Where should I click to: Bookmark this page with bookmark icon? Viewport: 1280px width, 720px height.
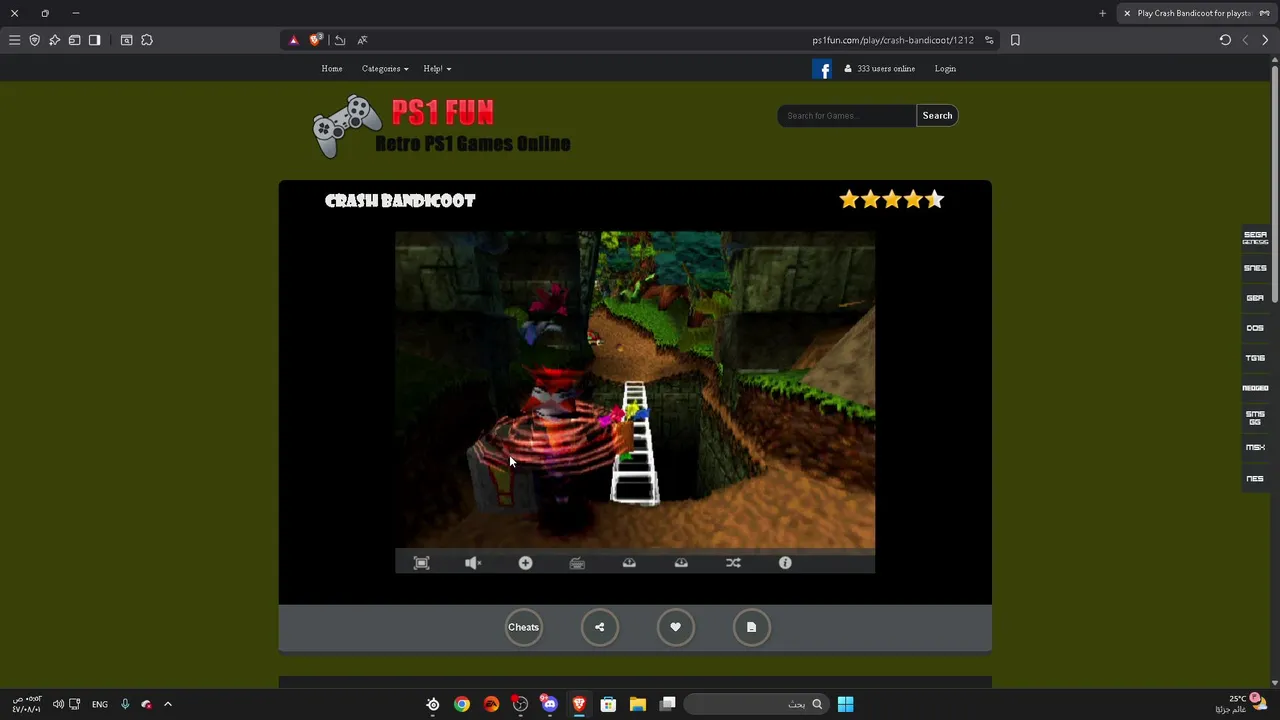click(x=1015, y=40)
